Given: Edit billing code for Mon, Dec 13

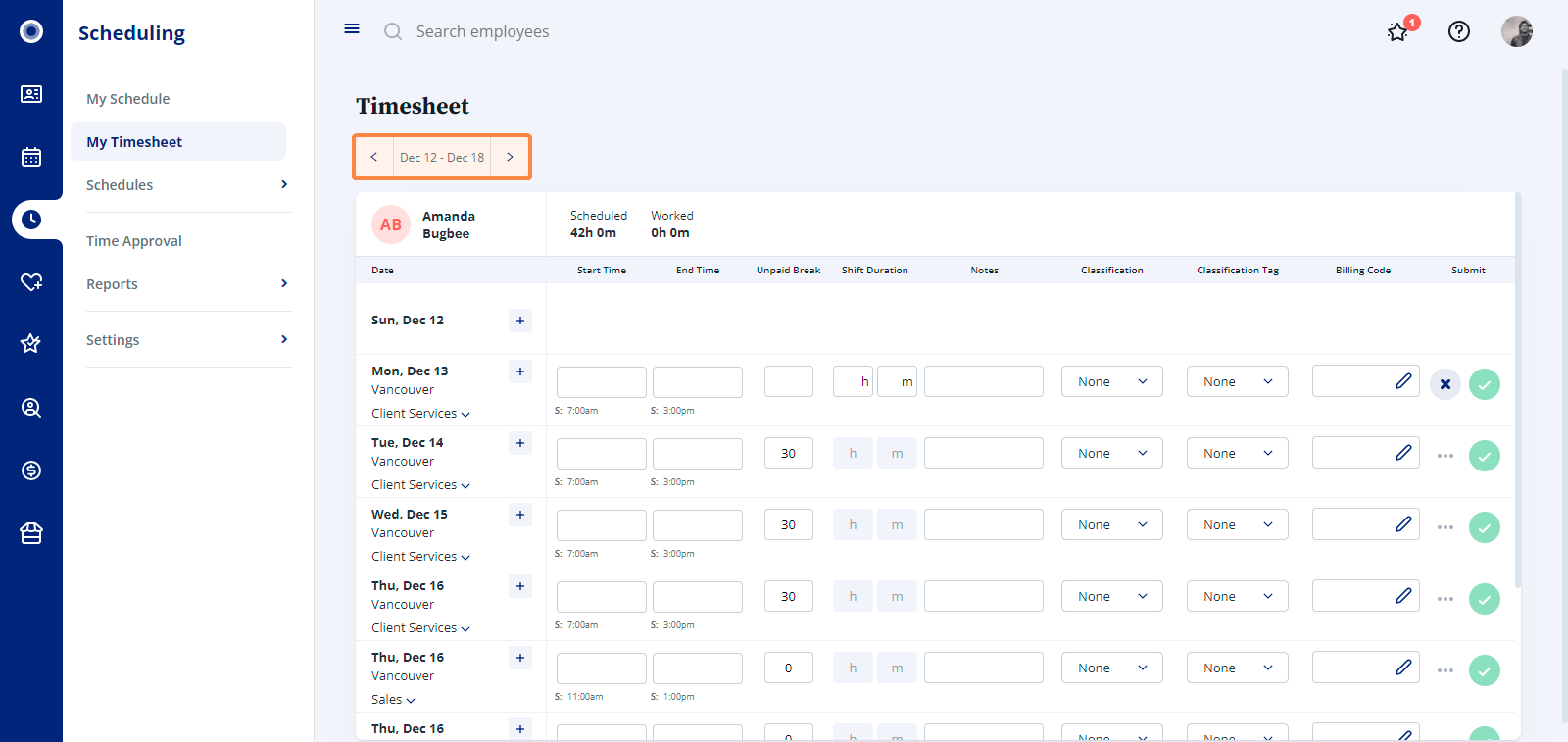Looking at the screenshot, I should click(1404, 382).
